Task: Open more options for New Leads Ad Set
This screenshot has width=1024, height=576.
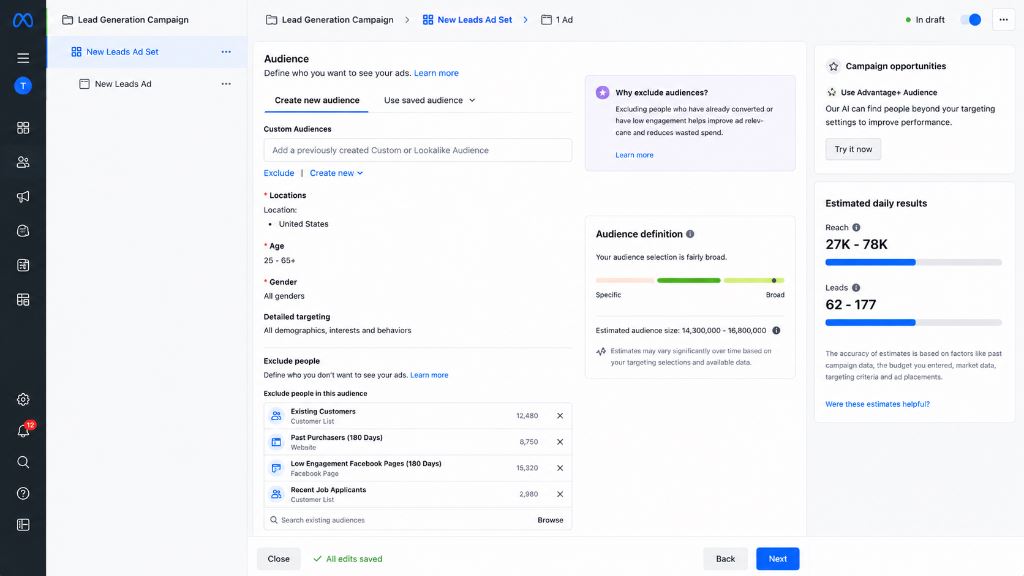Action: [x=226, y=52]
